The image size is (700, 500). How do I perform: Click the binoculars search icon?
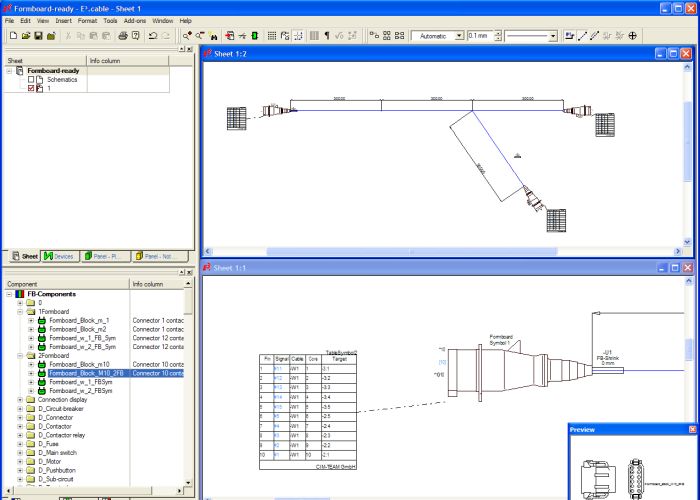pyautogui.click(x=213, y=35)
